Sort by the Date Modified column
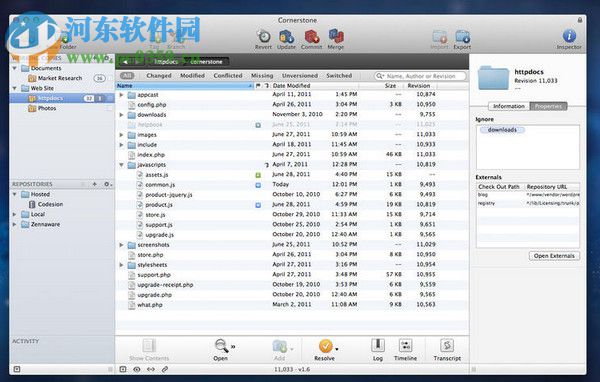 coord(314,86)
